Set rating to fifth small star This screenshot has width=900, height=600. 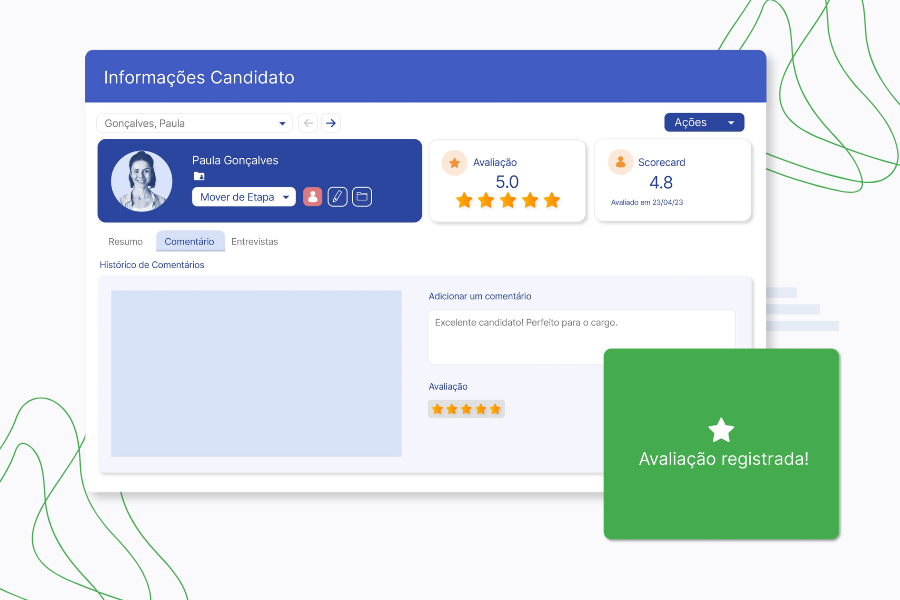(495, 409)
